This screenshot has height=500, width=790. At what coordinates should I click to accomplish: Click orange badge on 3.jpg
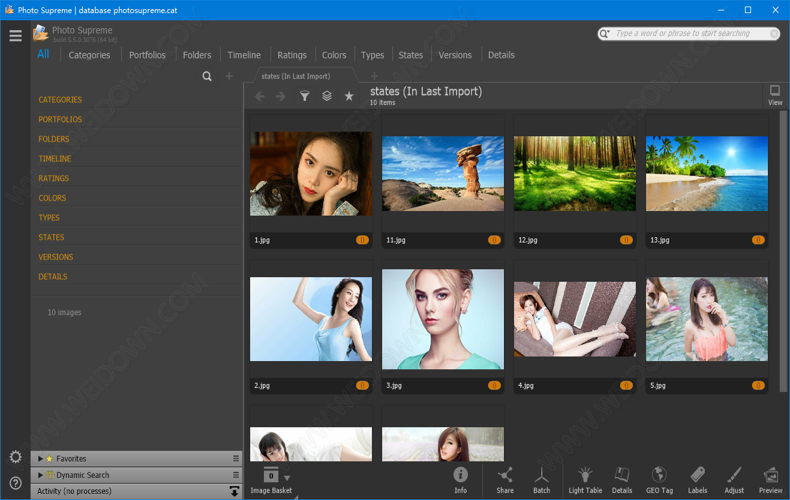pyautogui.click(x=494, y=386)
